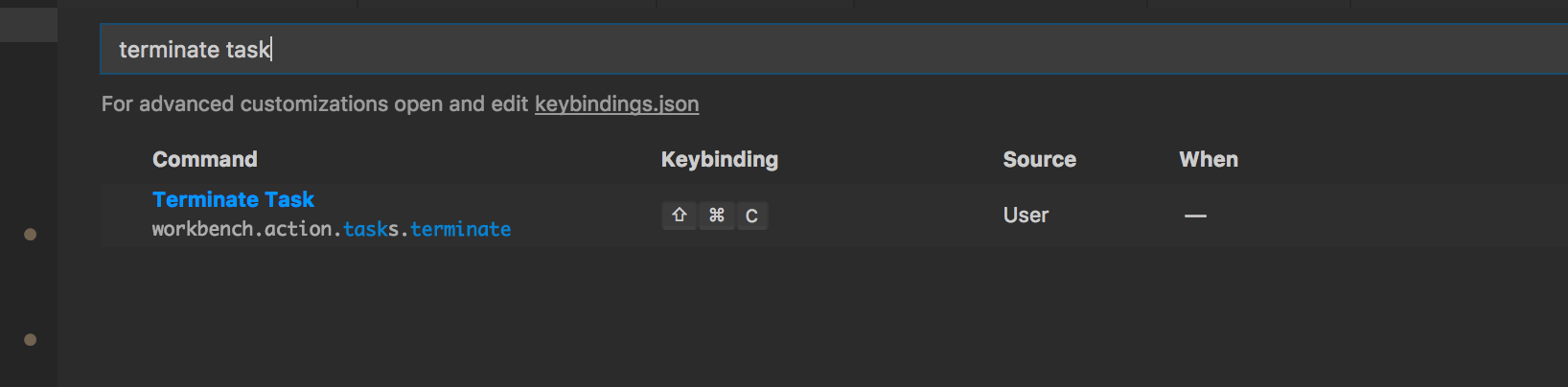Sort by the Command column header
This screenshot has height=387, width=1568.
205,160
